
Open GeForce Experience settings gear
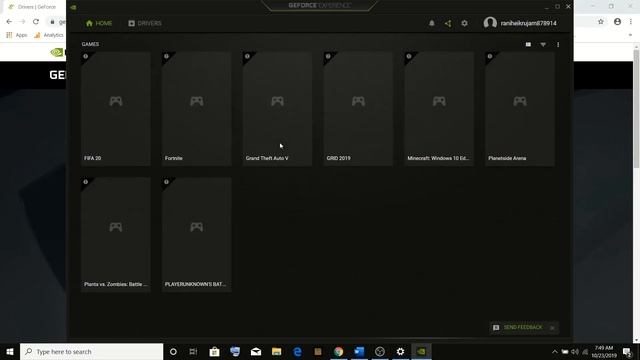(464, 23)
